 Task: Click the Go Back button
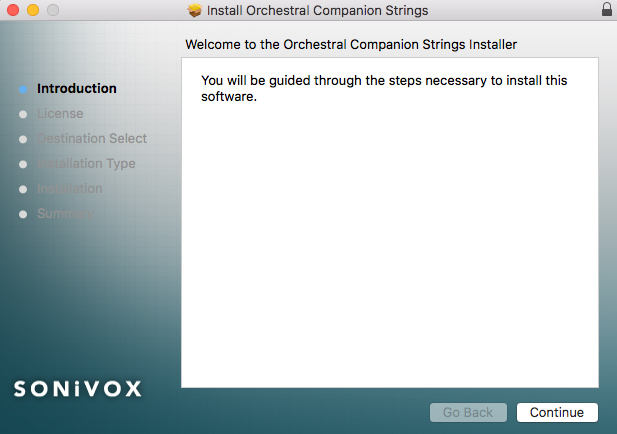[x=468, y=412]
